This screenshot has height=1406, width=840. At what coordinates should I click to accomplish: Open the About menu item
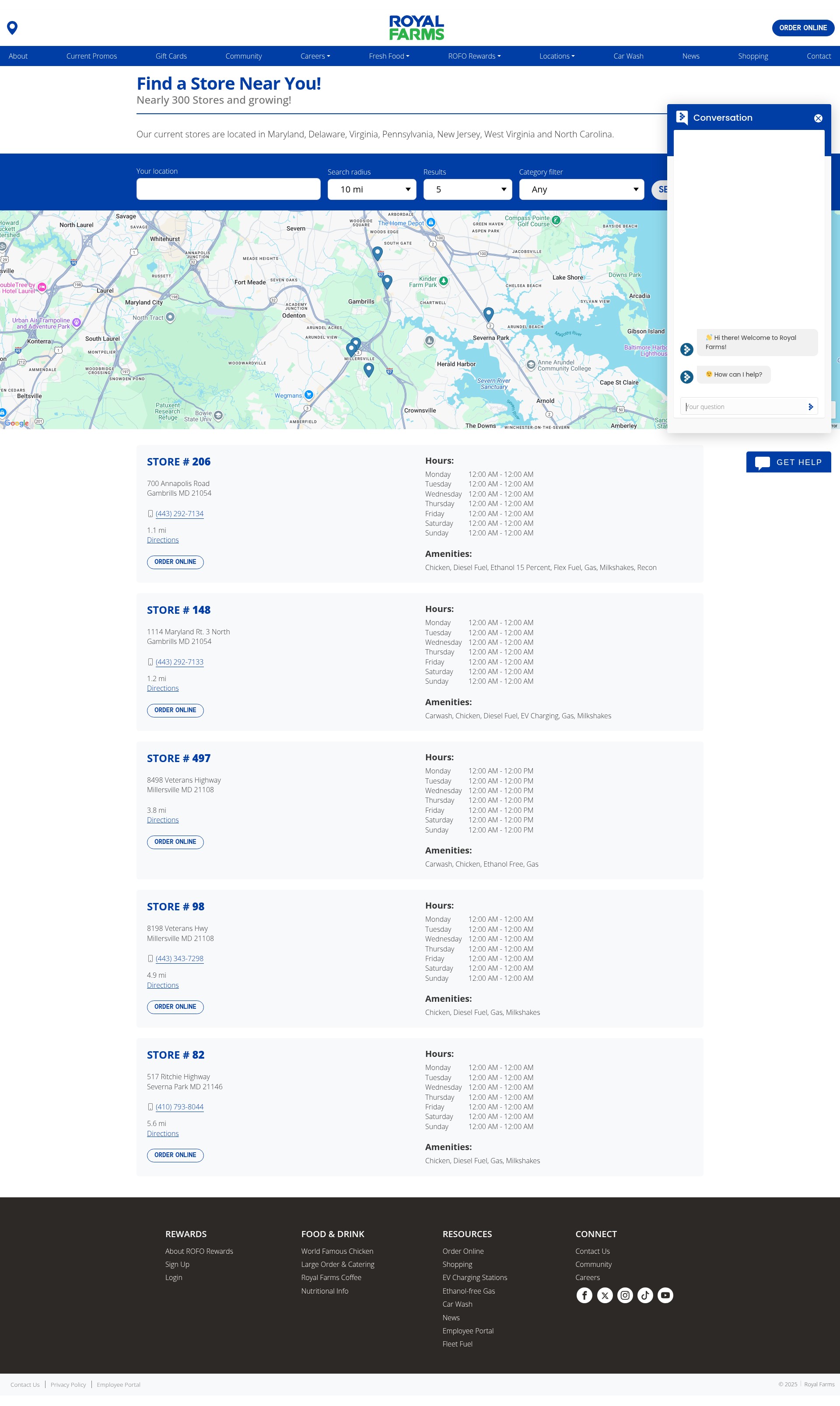tap(18, 56)
